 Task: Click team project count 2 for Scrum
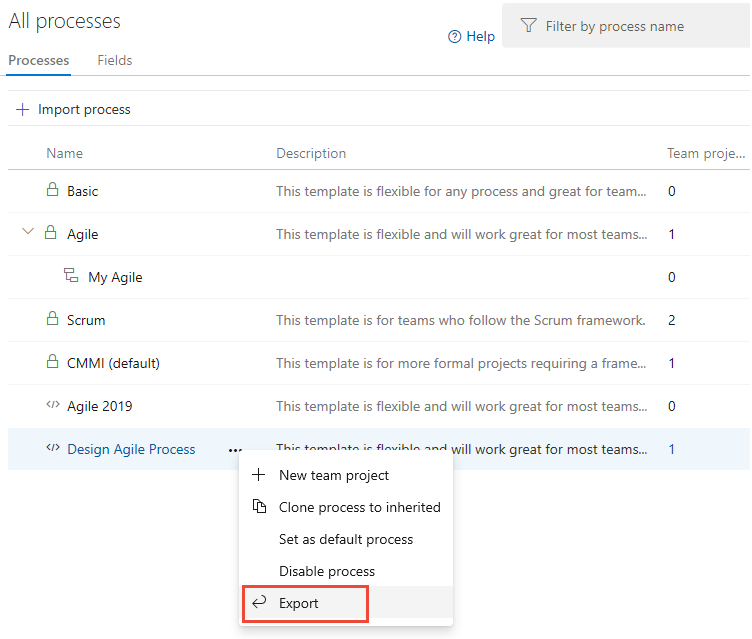click(671, 320)
